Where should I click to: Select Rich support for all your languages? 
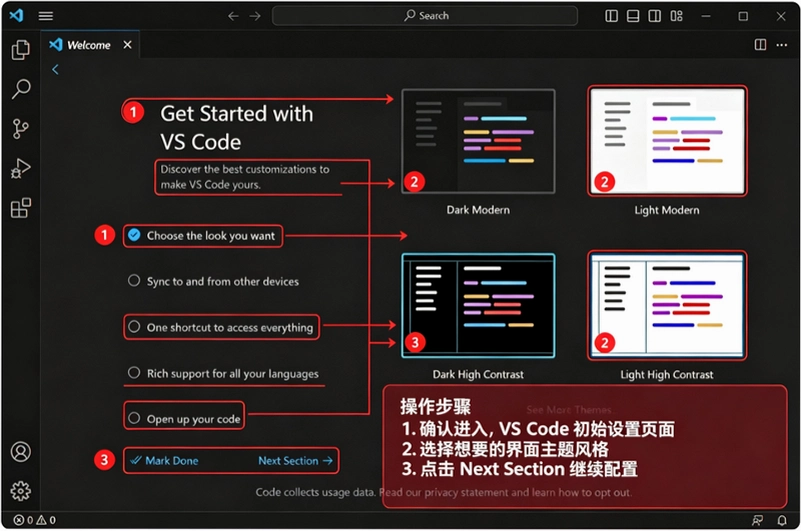[x=224, y=374]
